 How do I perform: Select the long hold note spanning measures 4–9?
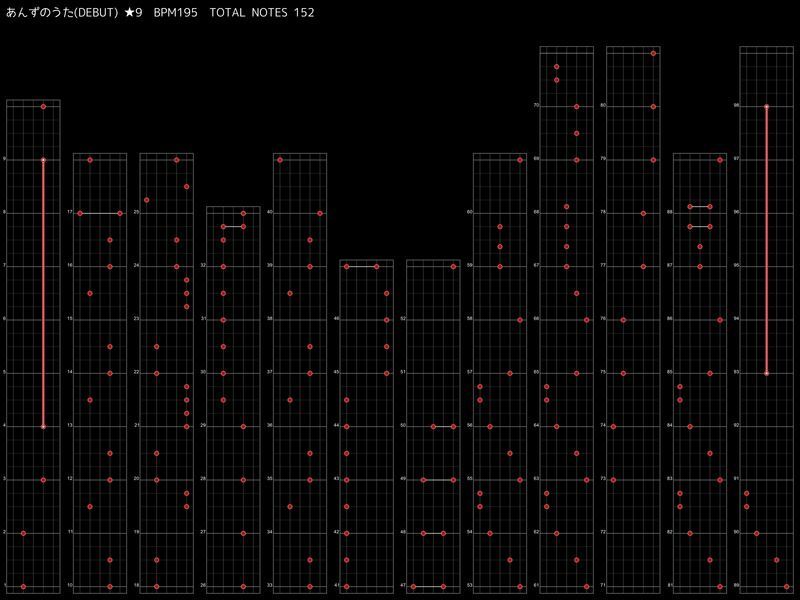tap(43, 293)
